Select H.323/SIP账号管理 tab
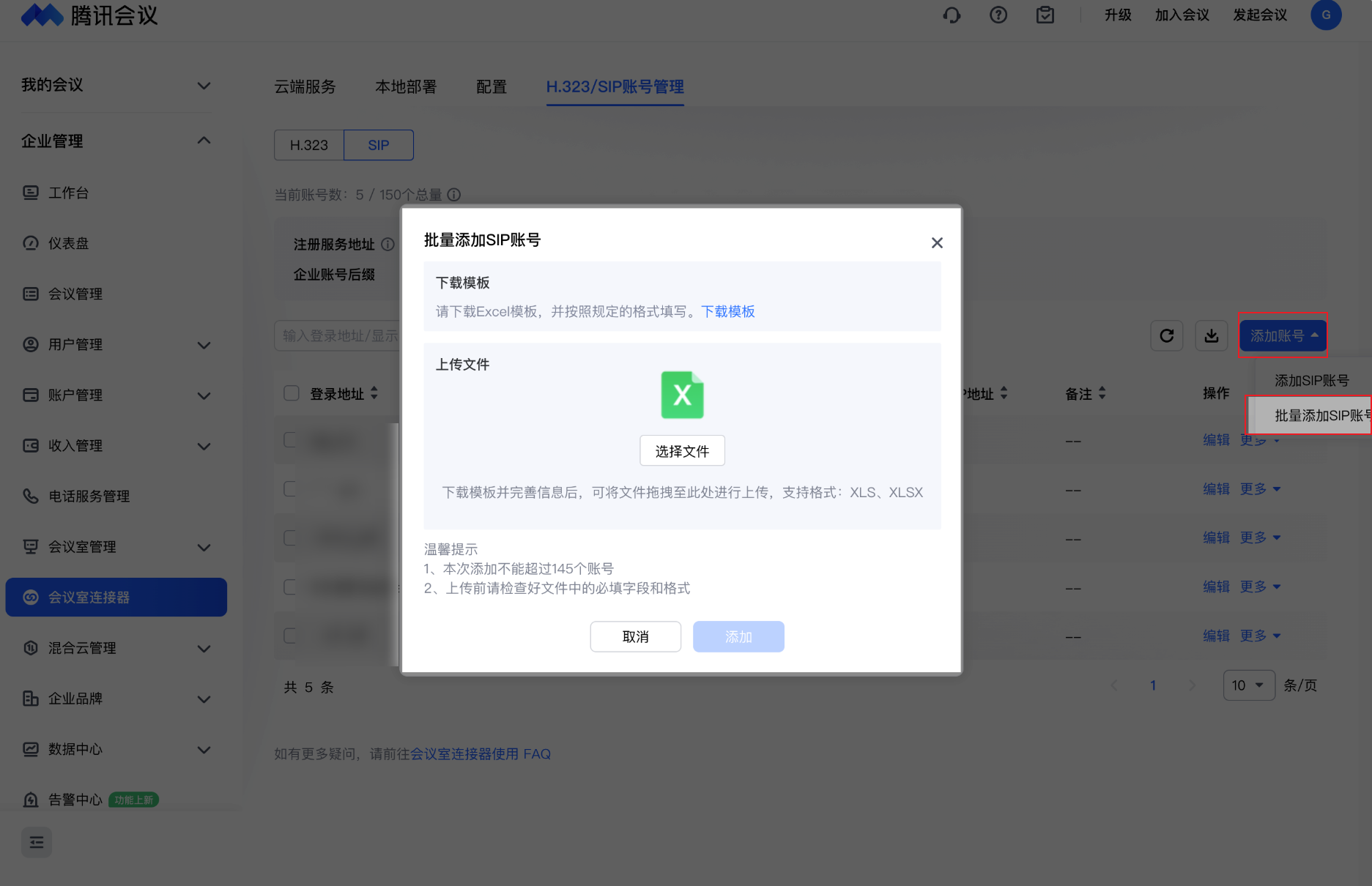Image resolution: width=1372 pixels, height=886 pixels. point(615,86)
